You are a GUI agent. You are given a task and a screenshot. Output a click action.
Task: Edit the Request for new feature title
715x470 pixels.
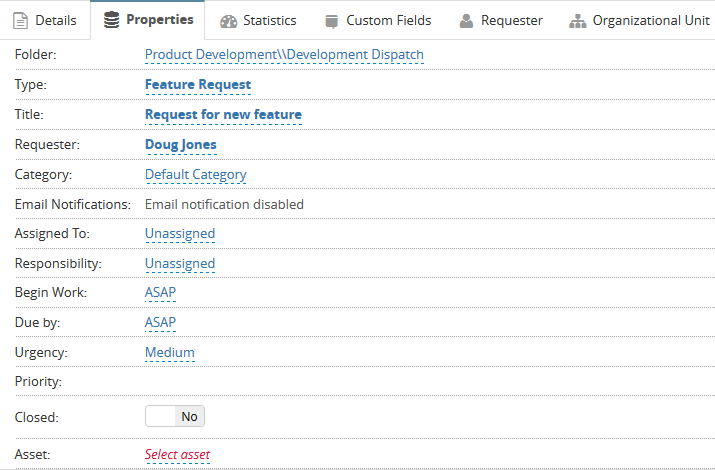[x=223, y=115]
